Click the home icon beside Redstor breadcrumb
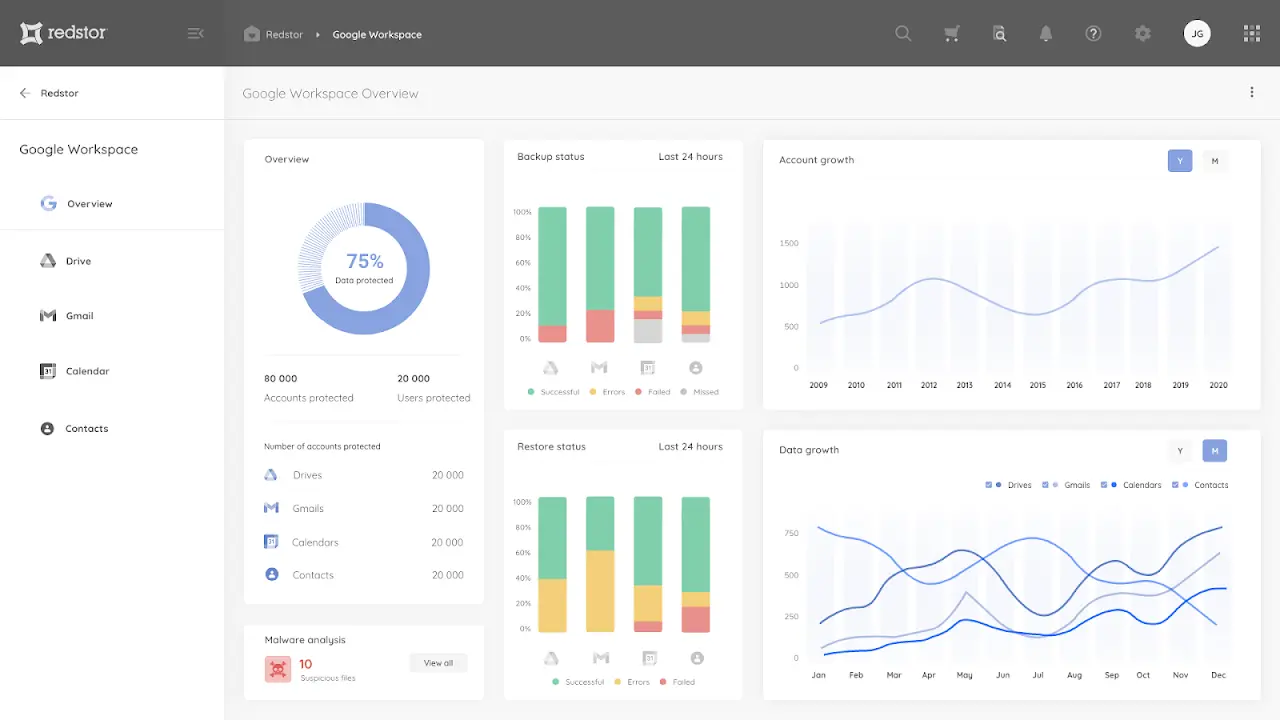The height and width of the screenshot is (720, 1280). pyautogui.click(x=252, y=34)
